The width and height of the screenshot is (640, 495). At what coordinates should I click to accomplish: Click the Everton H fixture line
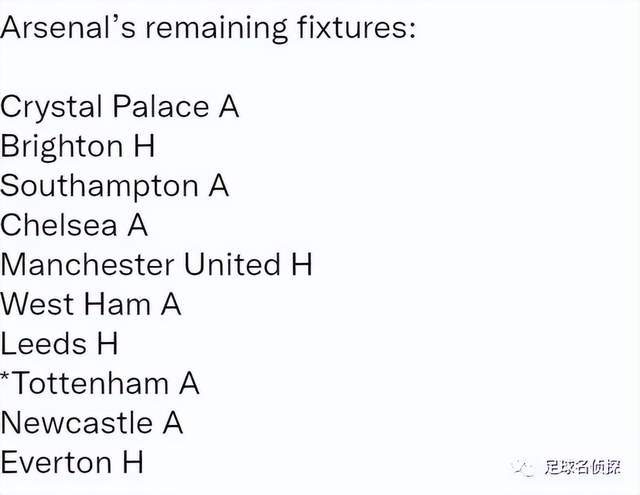72,462
